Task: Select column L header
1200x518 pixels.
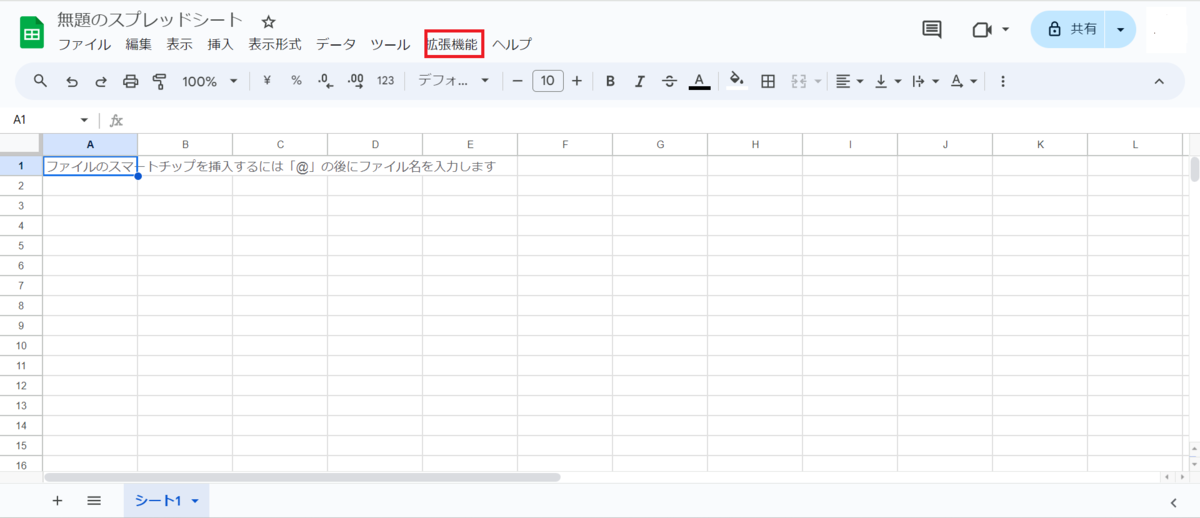Action: point(1135,145)
